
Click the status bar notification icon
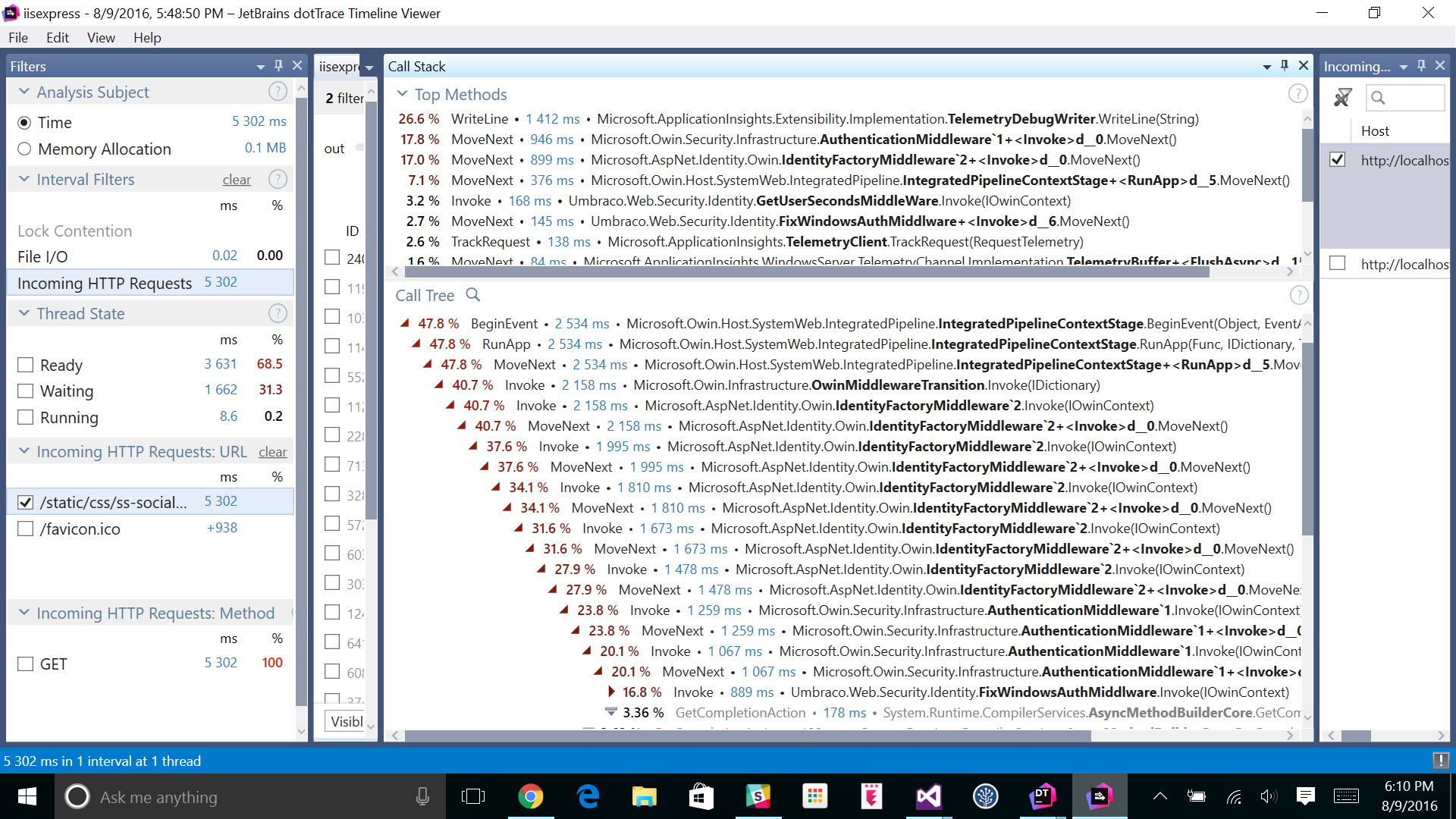pyautogui.click(x=1440, y=760)
